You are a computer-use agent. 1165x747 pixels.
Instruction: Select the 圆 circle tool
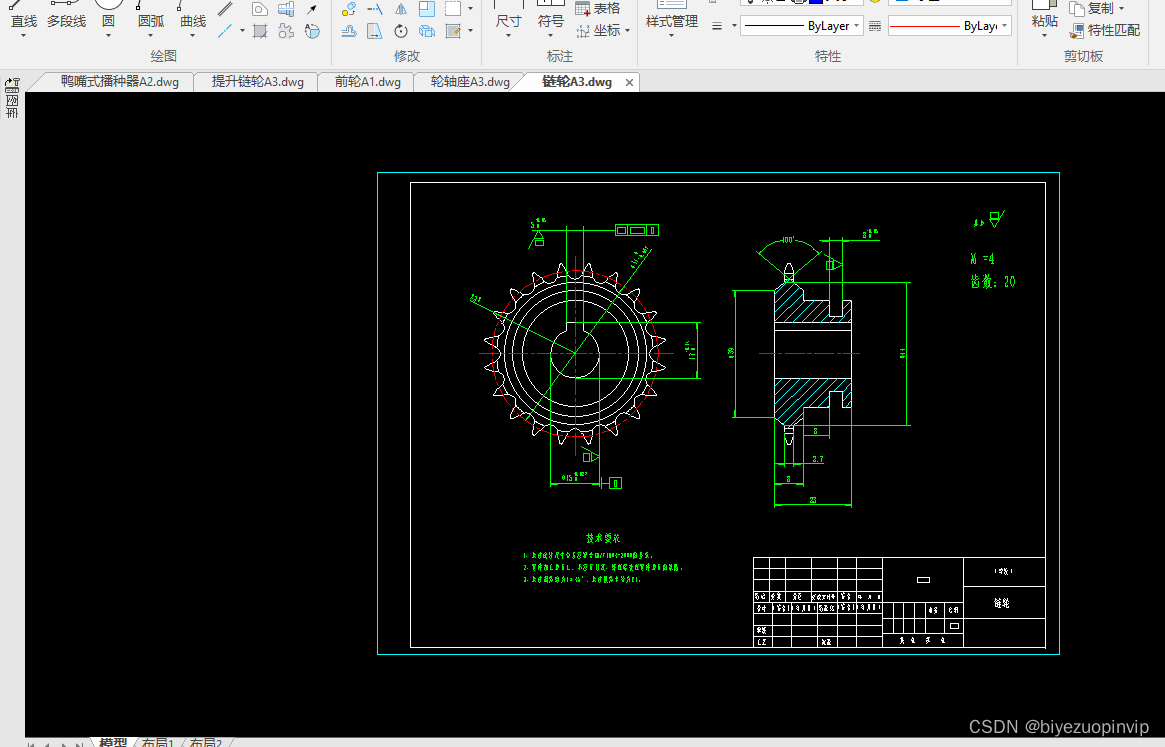tap(108, 16)
